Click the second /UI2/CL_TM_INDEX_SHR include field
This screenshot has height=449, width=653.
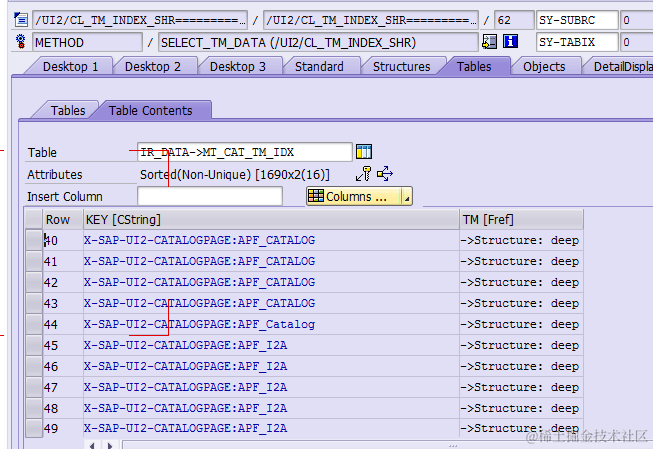[x=371, y=20]
